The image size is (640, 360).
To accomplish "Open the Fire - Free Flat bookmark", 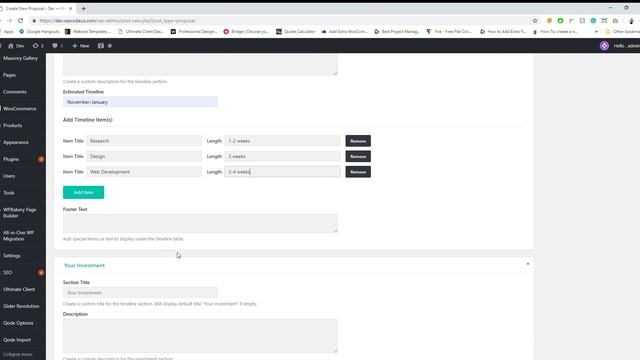I will (x=449, y=31).
